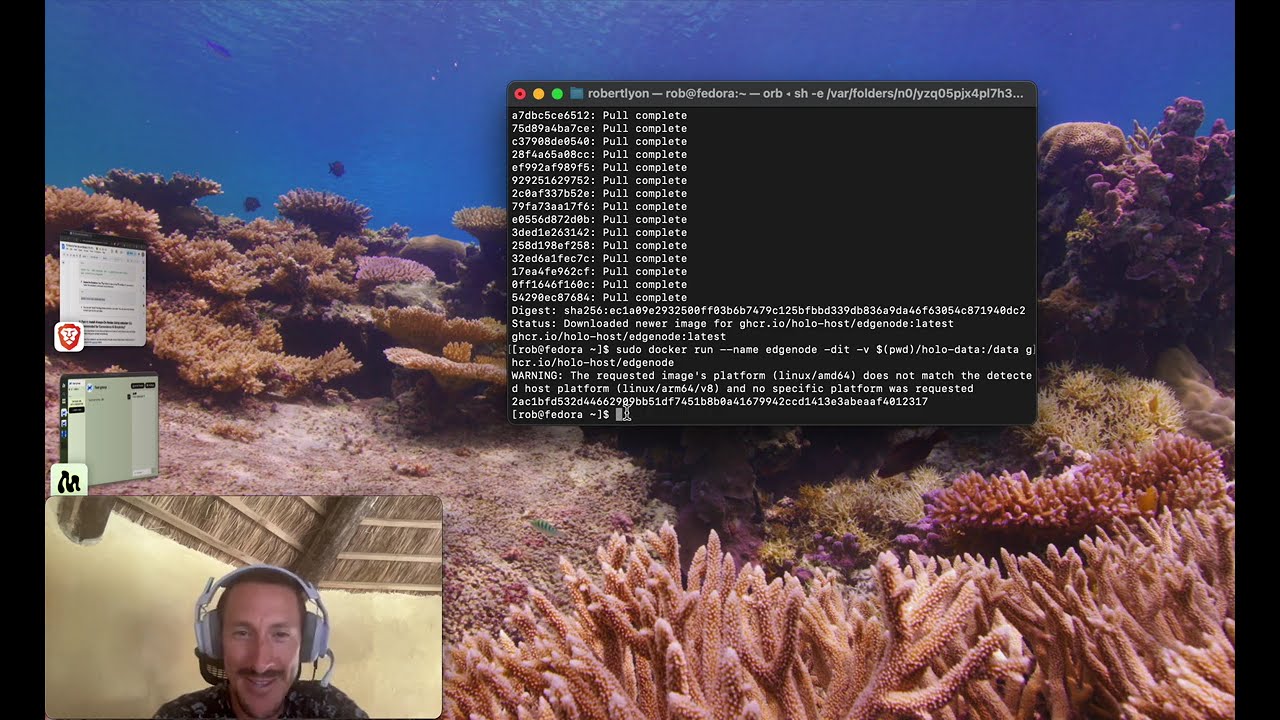This screenshot has width=1280, height=720.
Task: Switch to the Brave window thumbnail in Stage Manager
Action: click(x=103, y=288)
